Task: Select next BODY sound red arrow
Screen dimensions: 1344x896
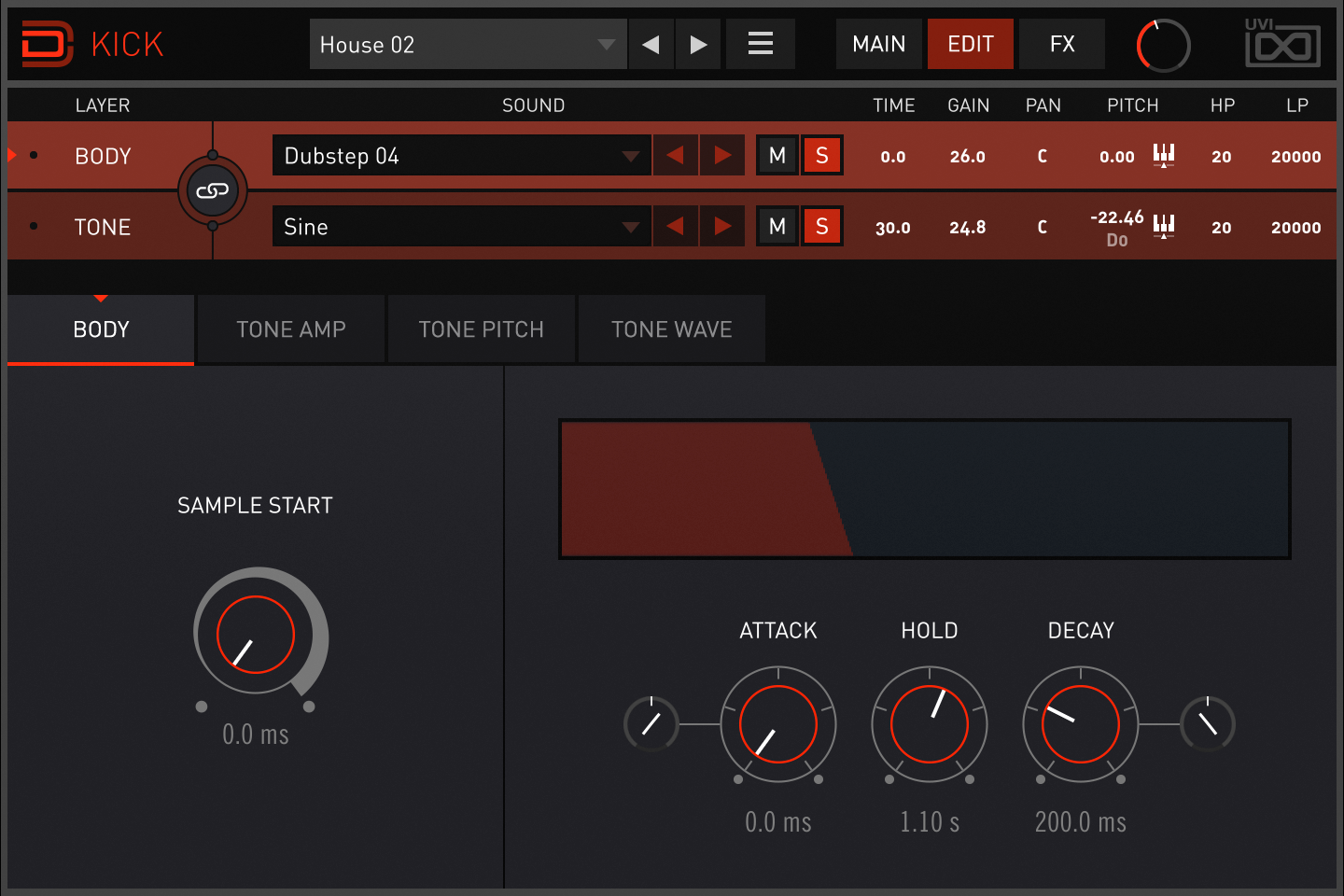Action: 722,155
